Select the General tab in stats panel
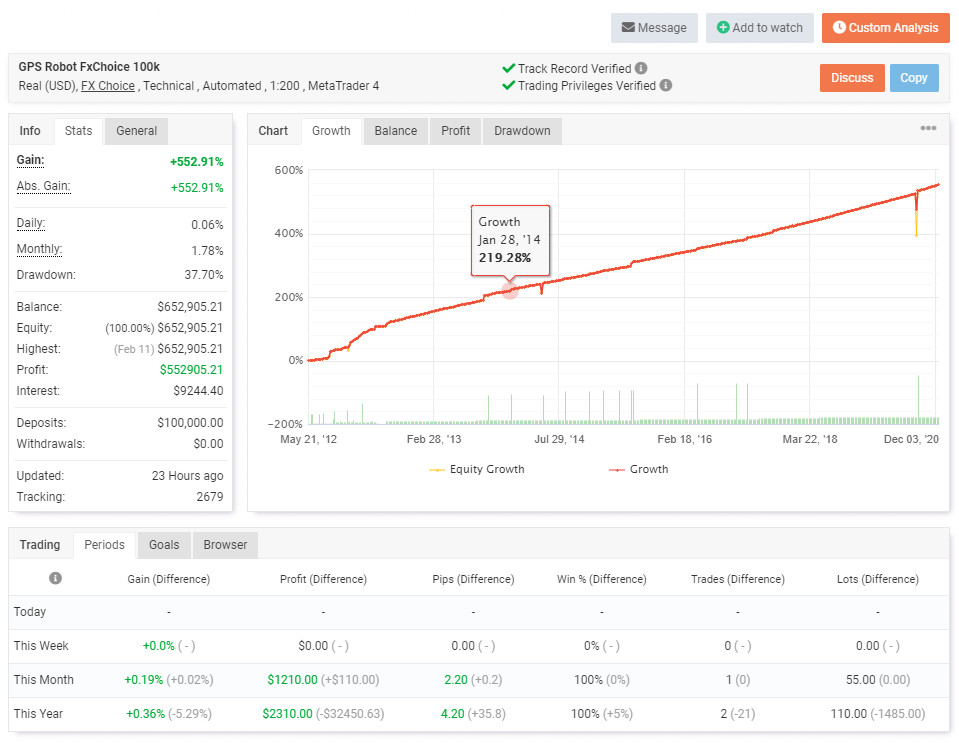Screen dimensions: 959x743 [x=136, y=131]
